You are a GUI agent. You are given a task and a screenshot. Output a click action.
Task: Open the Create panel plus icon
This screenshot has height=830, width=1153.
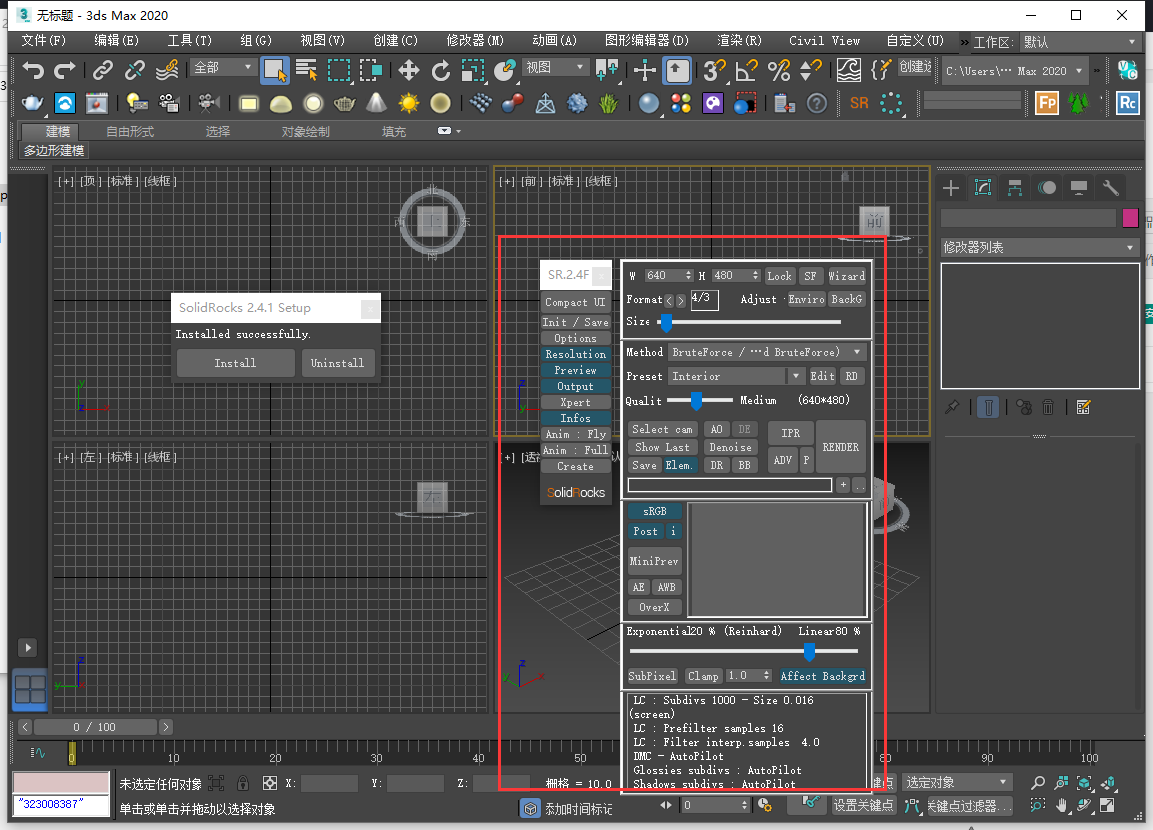point(951,188)
